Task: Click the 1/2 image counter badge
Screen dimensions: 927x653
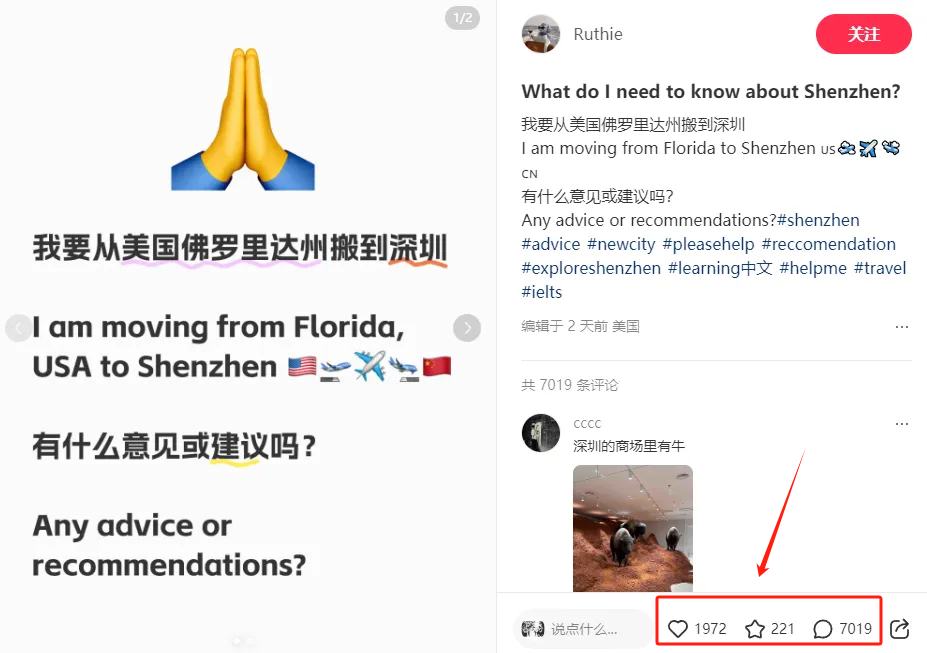Action: (462, 18)
